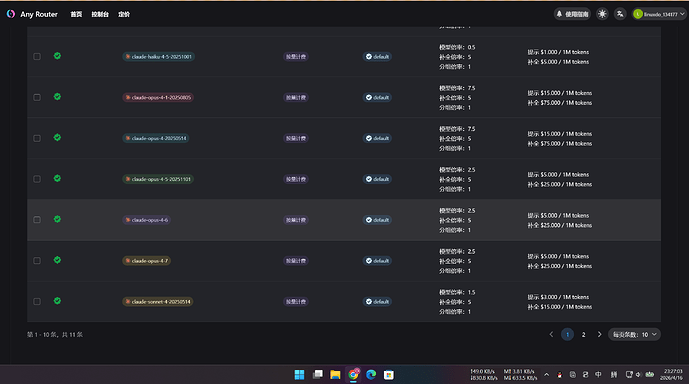Viewport: 689px width, 384px height.
Task: Open the language translation switcher icon
Action: 620,14
